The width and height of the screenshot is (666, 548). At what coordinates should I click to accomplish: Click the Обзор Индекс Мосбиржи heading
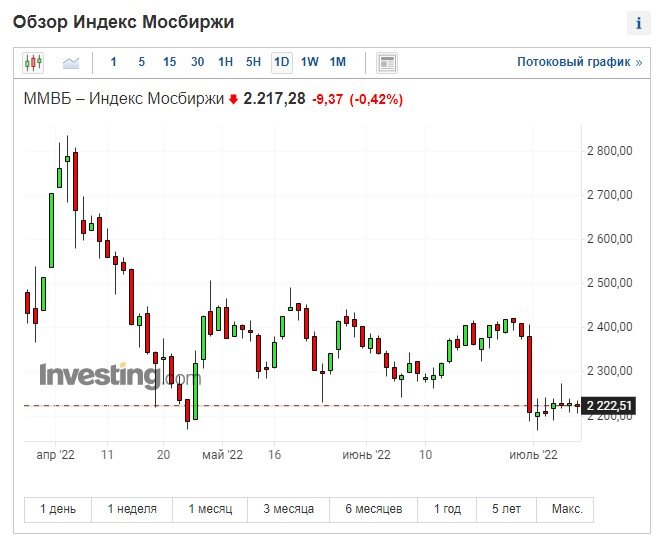[124, 22]
